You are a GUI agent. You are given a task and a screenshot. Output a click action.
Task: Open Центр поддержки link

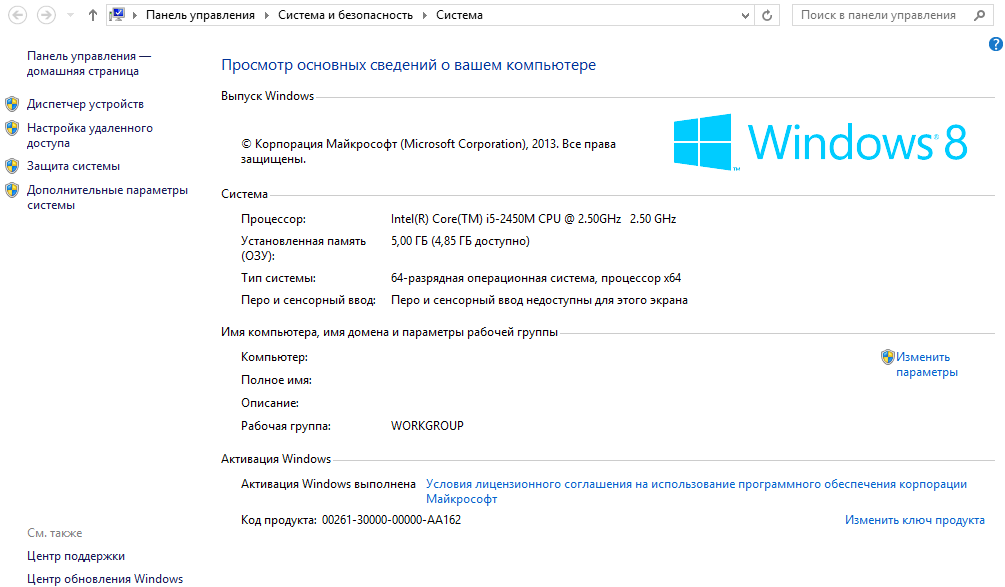76,556
